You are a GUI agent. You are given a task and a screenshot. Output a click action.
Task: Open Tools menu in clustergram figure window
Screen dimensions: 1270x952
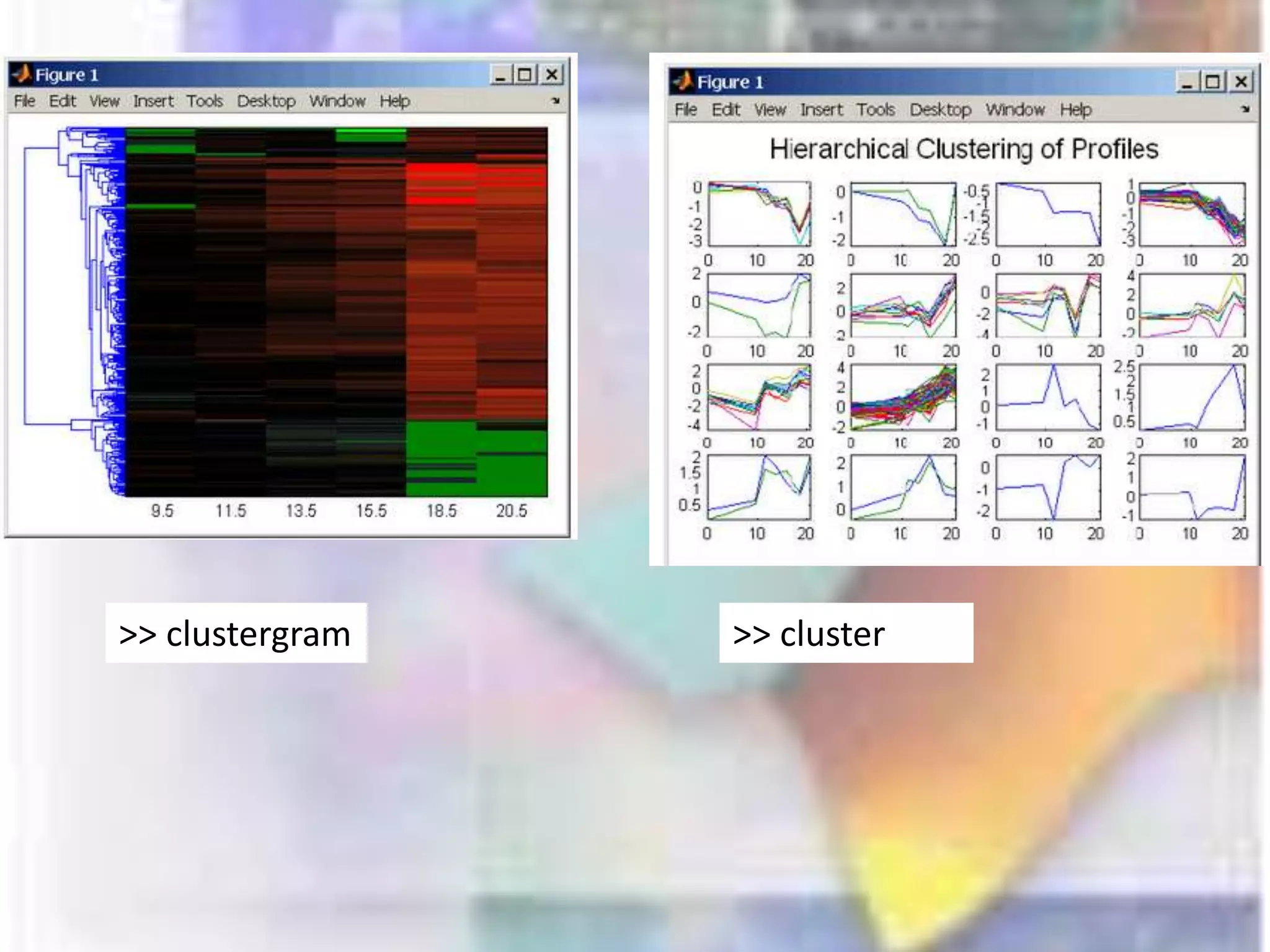click(205, 101)
